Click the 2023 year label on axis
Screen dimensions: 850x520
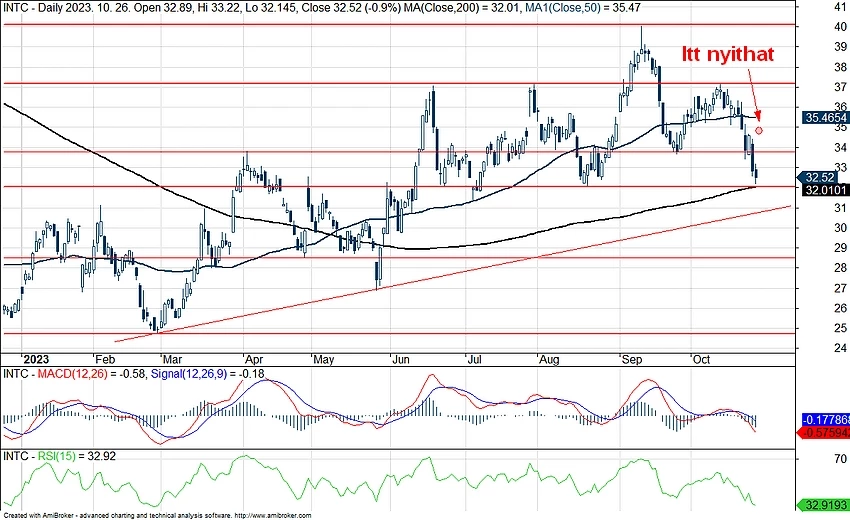tap(36, 357)
